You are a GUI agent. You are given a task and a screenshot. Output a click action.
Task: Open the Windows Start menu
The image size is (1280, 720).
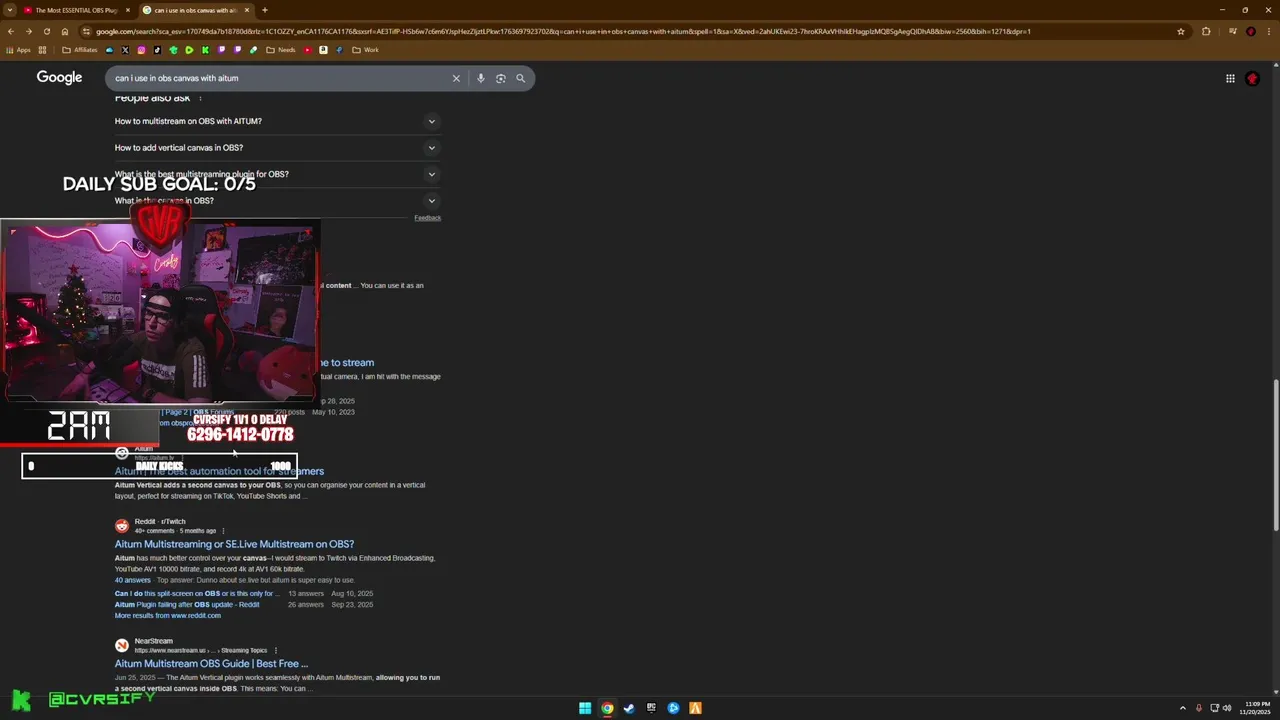[x=585, y=708]
